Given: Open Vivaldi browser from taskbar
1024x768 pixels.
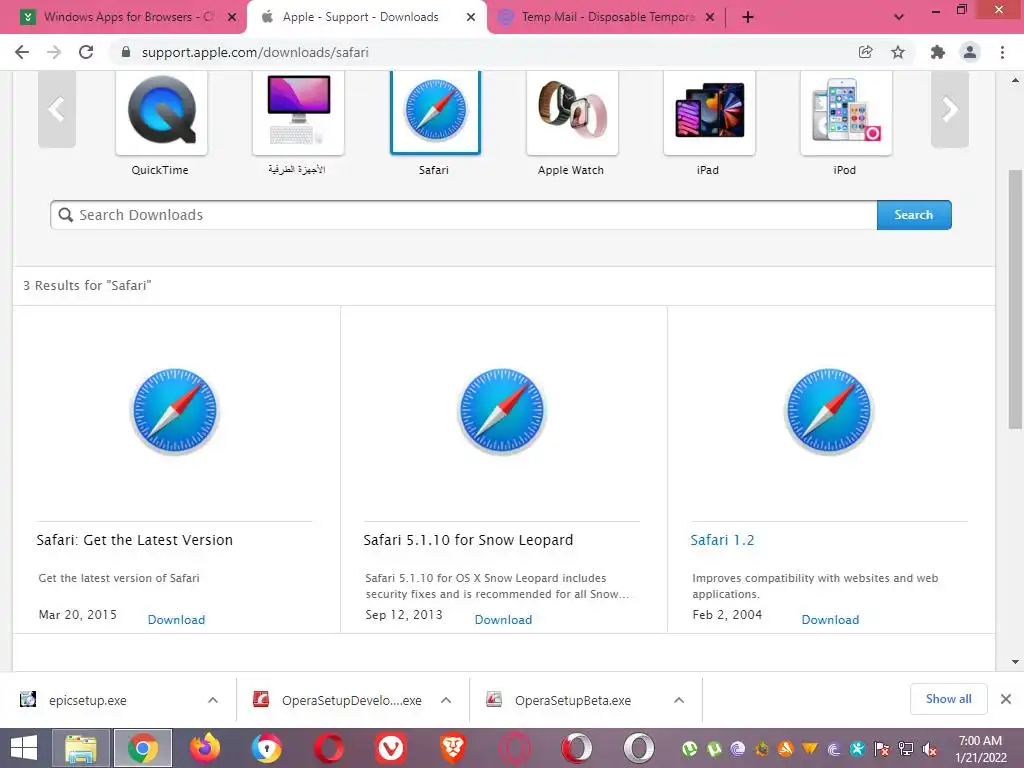Looking at the screenshot, I should [391, 748].
